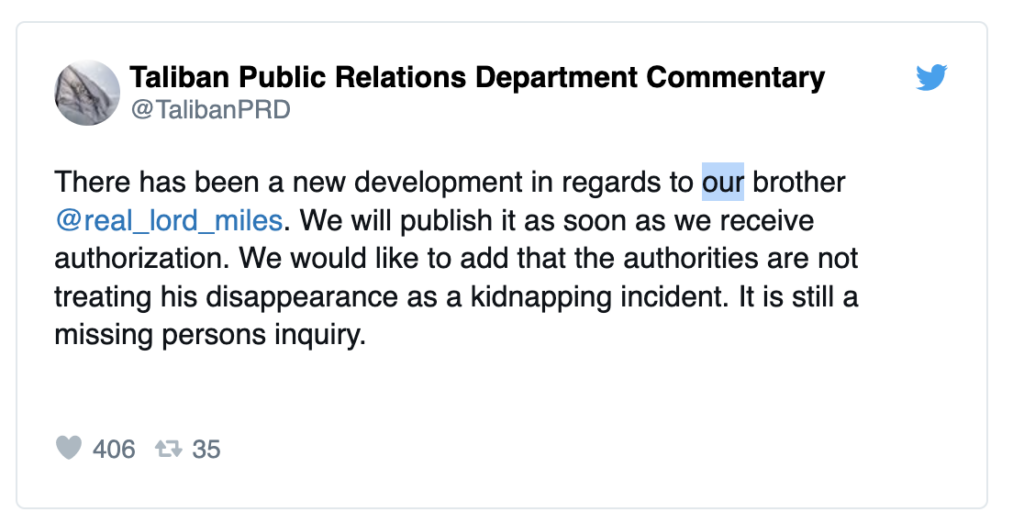Viewport: 1024px width, 512px height.
Task: Click the word "brother" in the tweet
Action: click(799, 183)
